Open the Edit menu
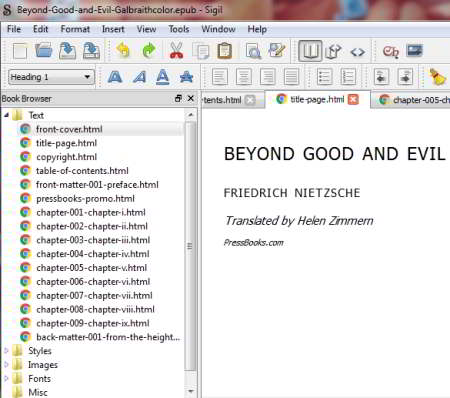 tap(41, 29)
